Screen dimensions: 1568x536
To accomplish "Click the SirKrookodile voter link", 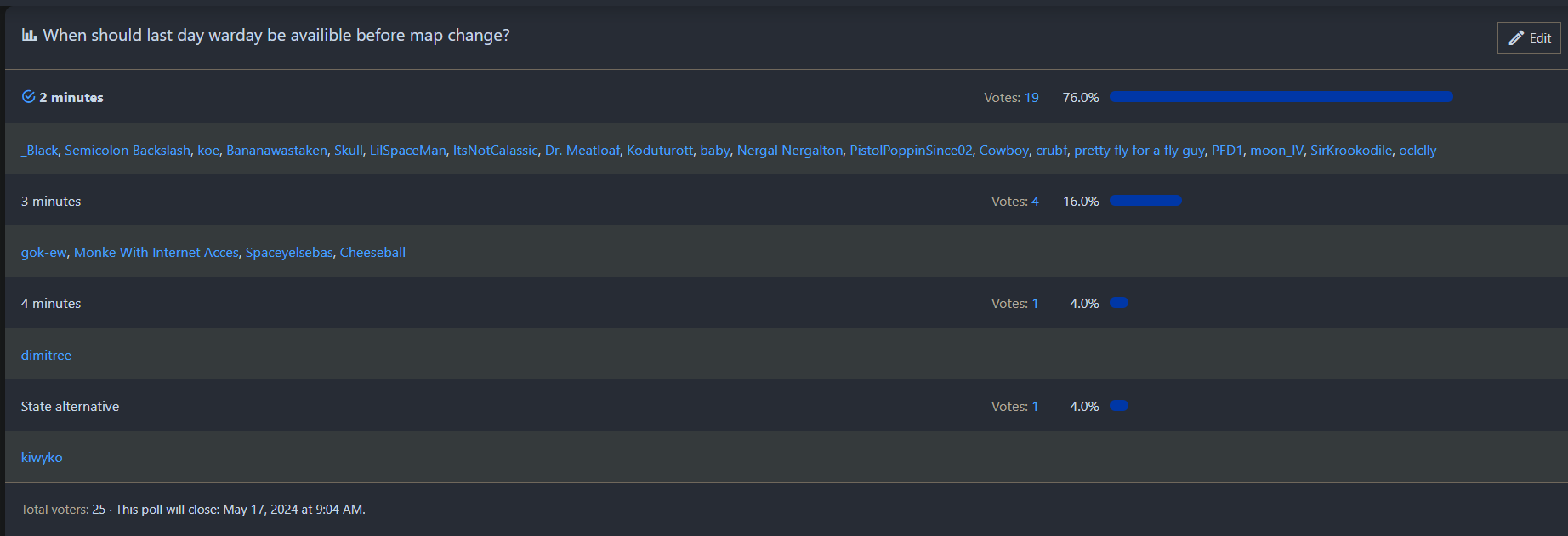I will [x=1350, y=151].
